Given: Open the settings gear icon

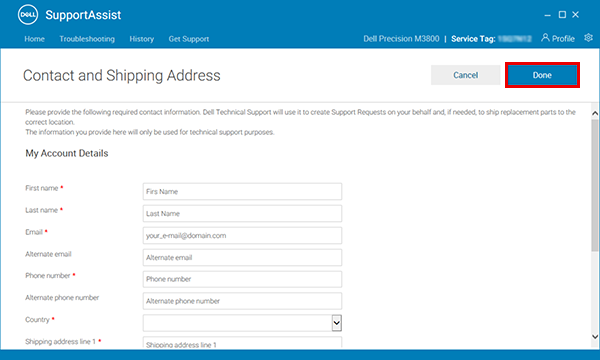Looking at the screenshot, I should pyautogui.click(x=589, y=38).
